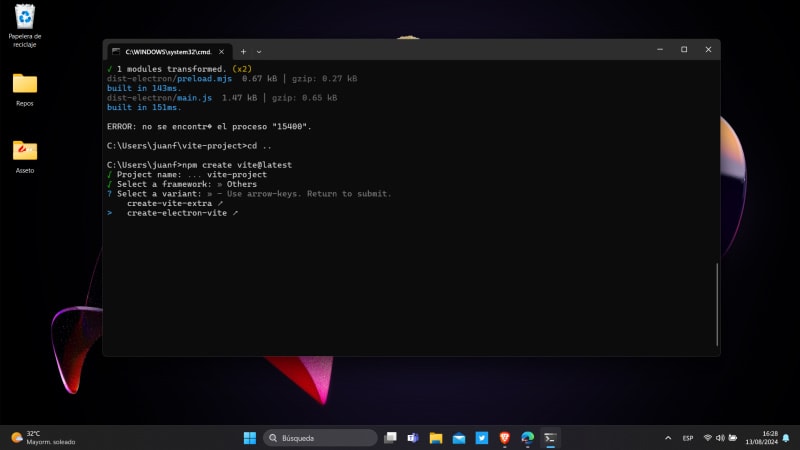Open File Explorer from taskbar
The image size is (800, 450).
436,438
